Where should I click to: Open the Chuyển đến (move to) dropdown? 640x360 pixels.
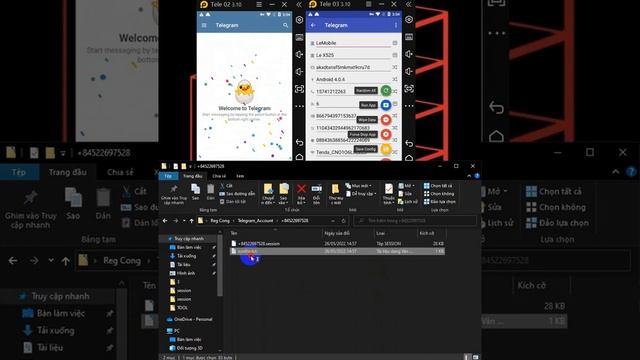(x=268, y=193)
